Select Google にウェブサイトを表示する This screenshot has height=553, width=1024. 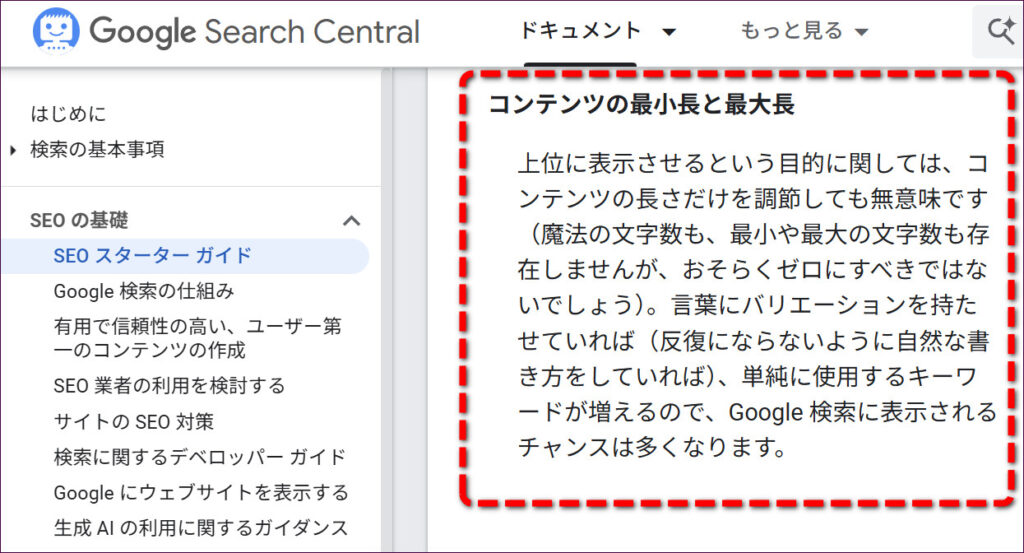coord(200,492)
